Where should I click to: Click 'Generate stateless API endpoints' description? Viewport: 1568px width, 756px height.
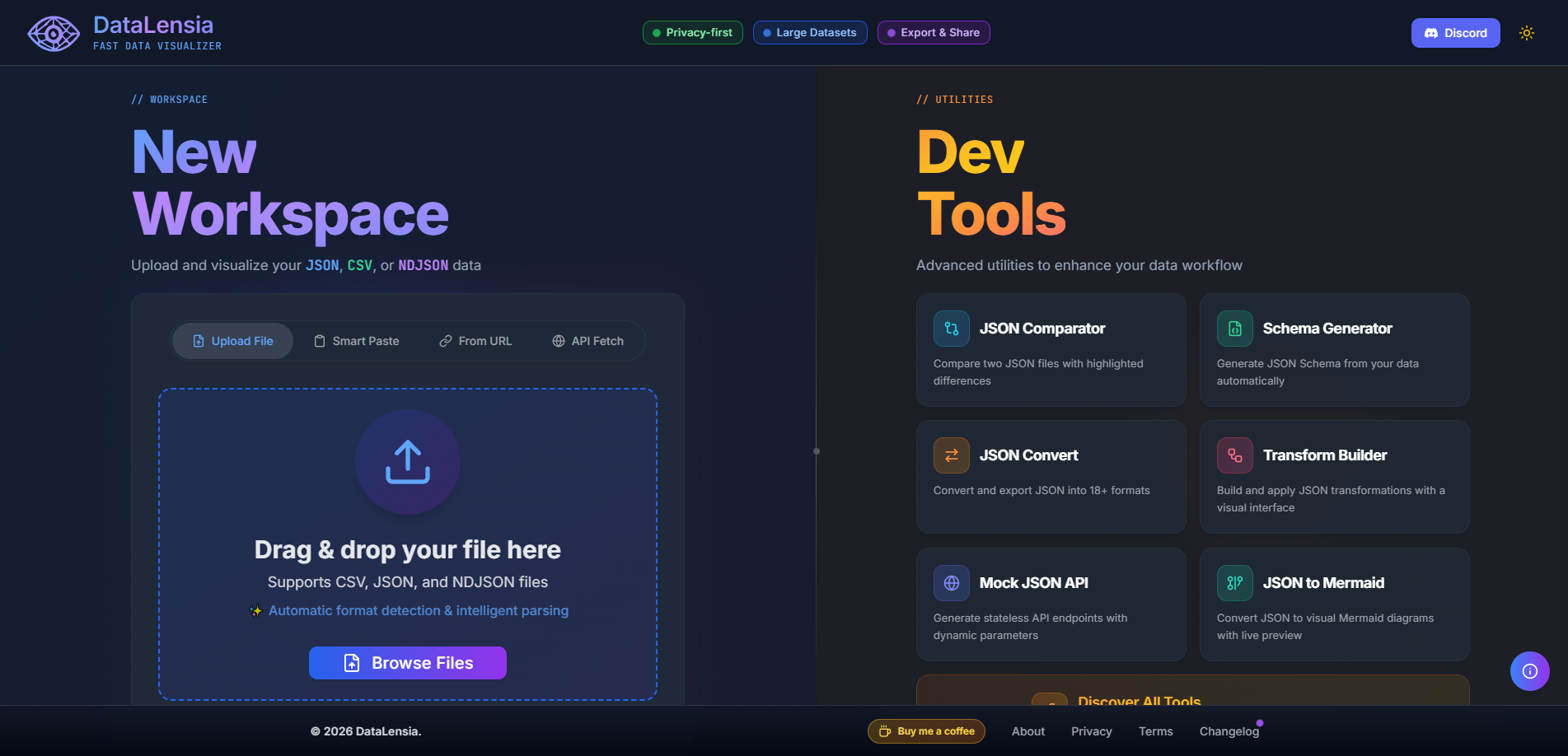point(1030,627)
